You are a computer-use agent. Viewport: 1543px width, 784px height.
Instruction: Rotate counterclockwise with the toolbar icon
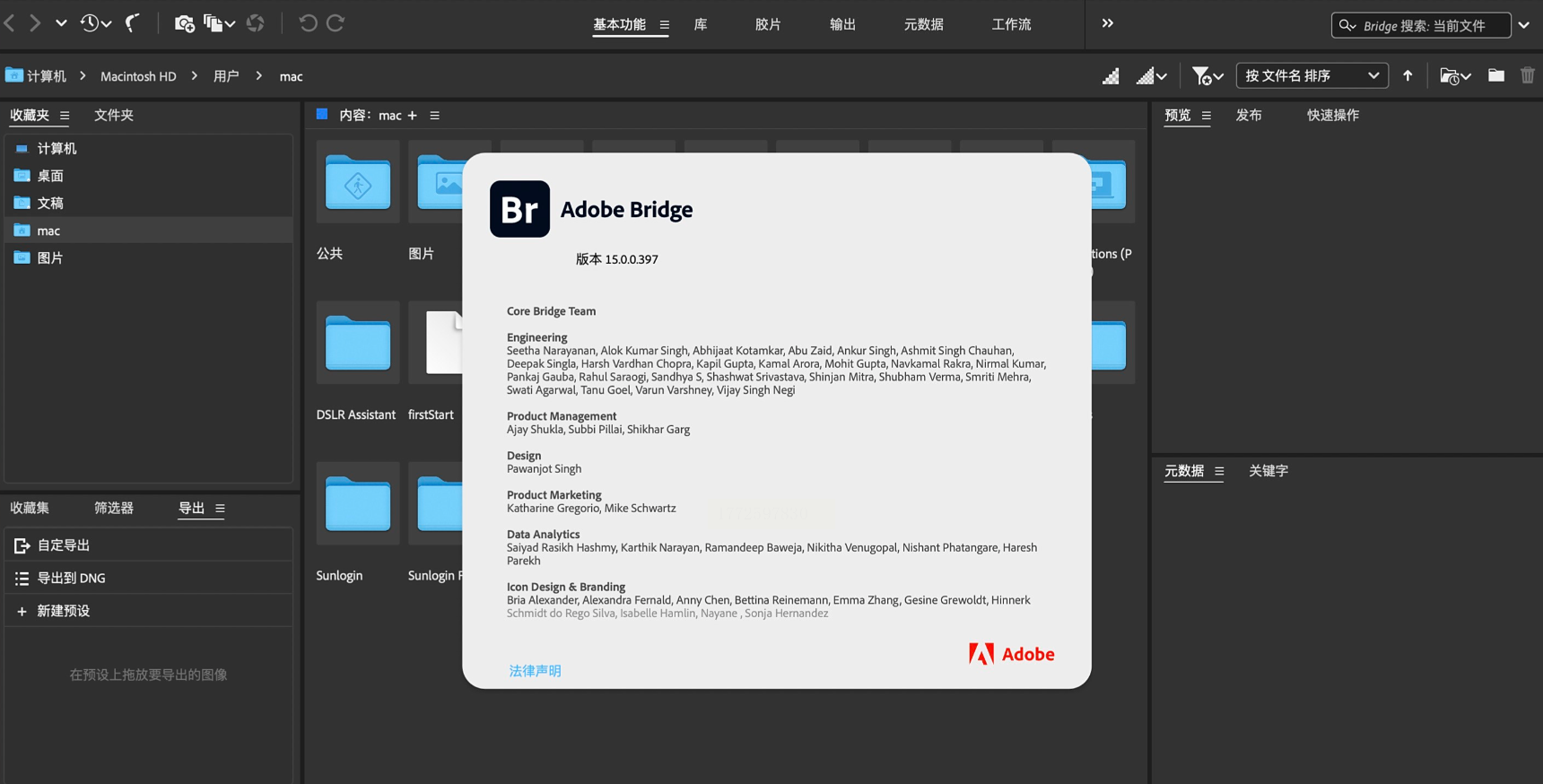point(308,23)
